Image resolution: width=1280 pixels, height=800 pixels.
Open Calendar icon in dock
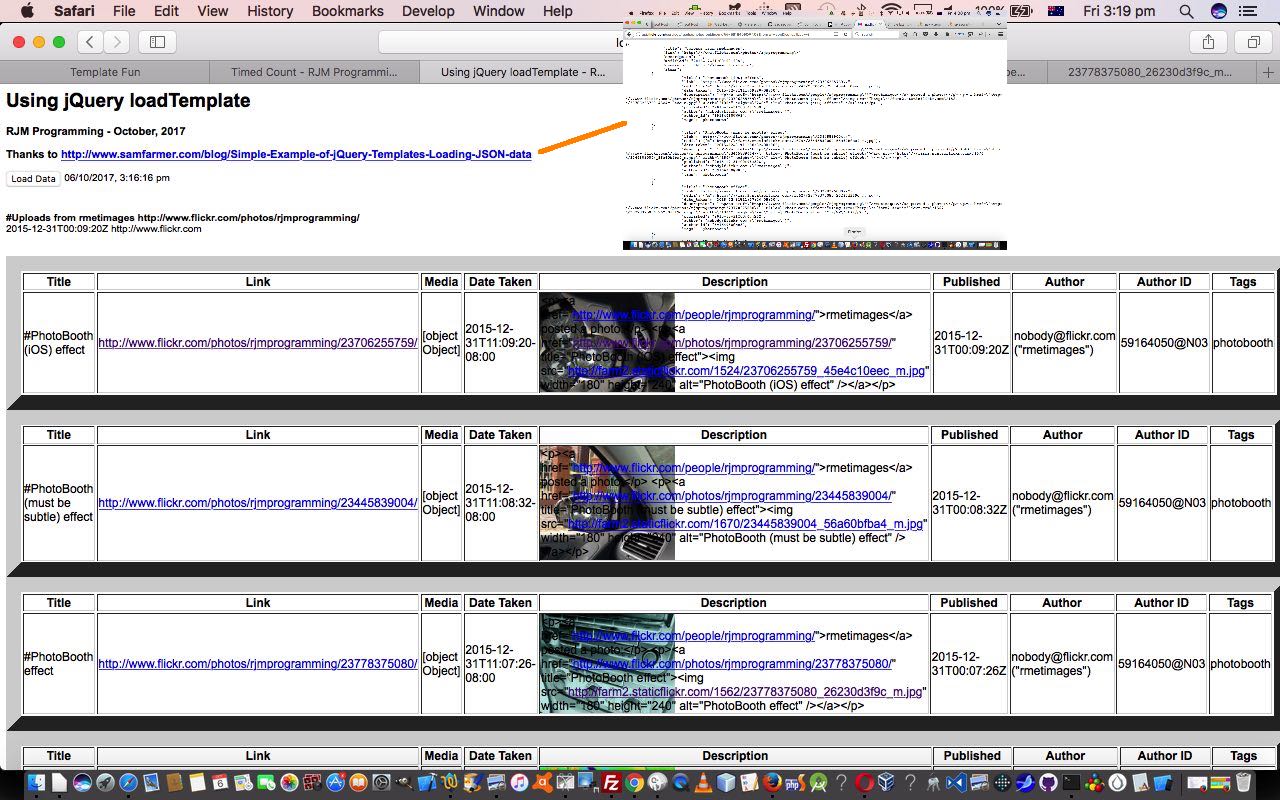[x=220, y=783]
